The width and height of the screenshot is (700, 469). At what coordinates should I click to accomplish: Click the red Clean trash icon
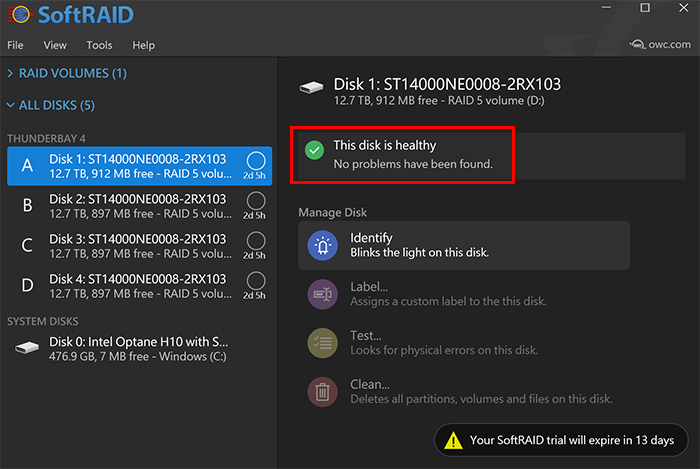pos(322,392)
